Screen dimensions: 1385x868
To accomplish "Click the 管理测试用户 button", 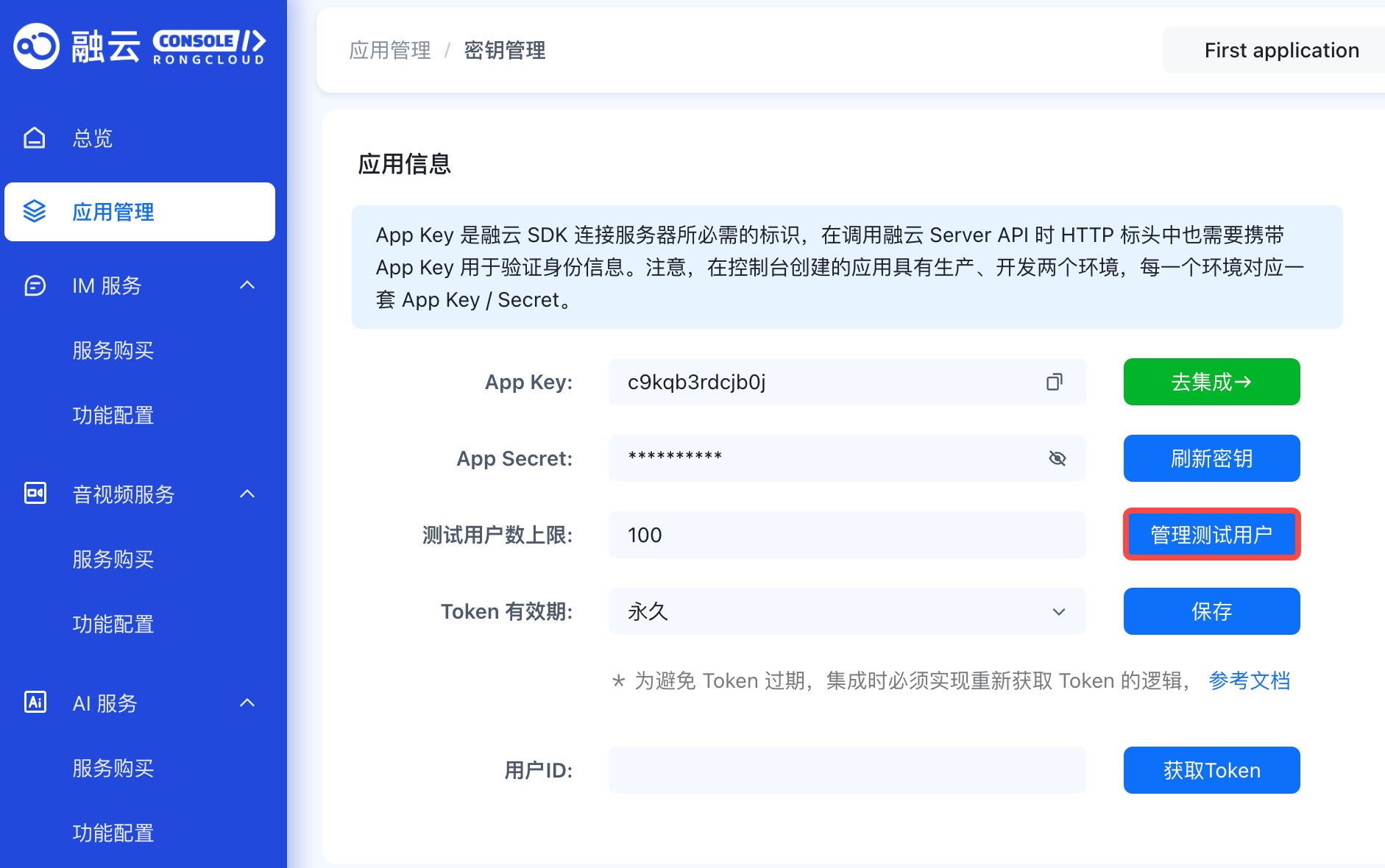I will coord(1211,535).
